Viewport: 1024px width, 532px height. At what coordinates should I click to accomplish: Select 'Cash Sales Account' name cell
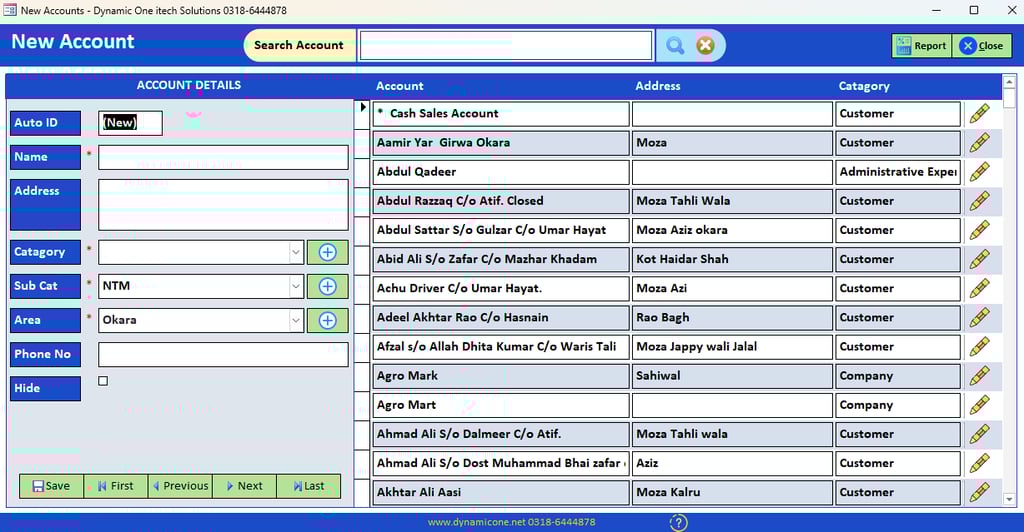(501, 114)
